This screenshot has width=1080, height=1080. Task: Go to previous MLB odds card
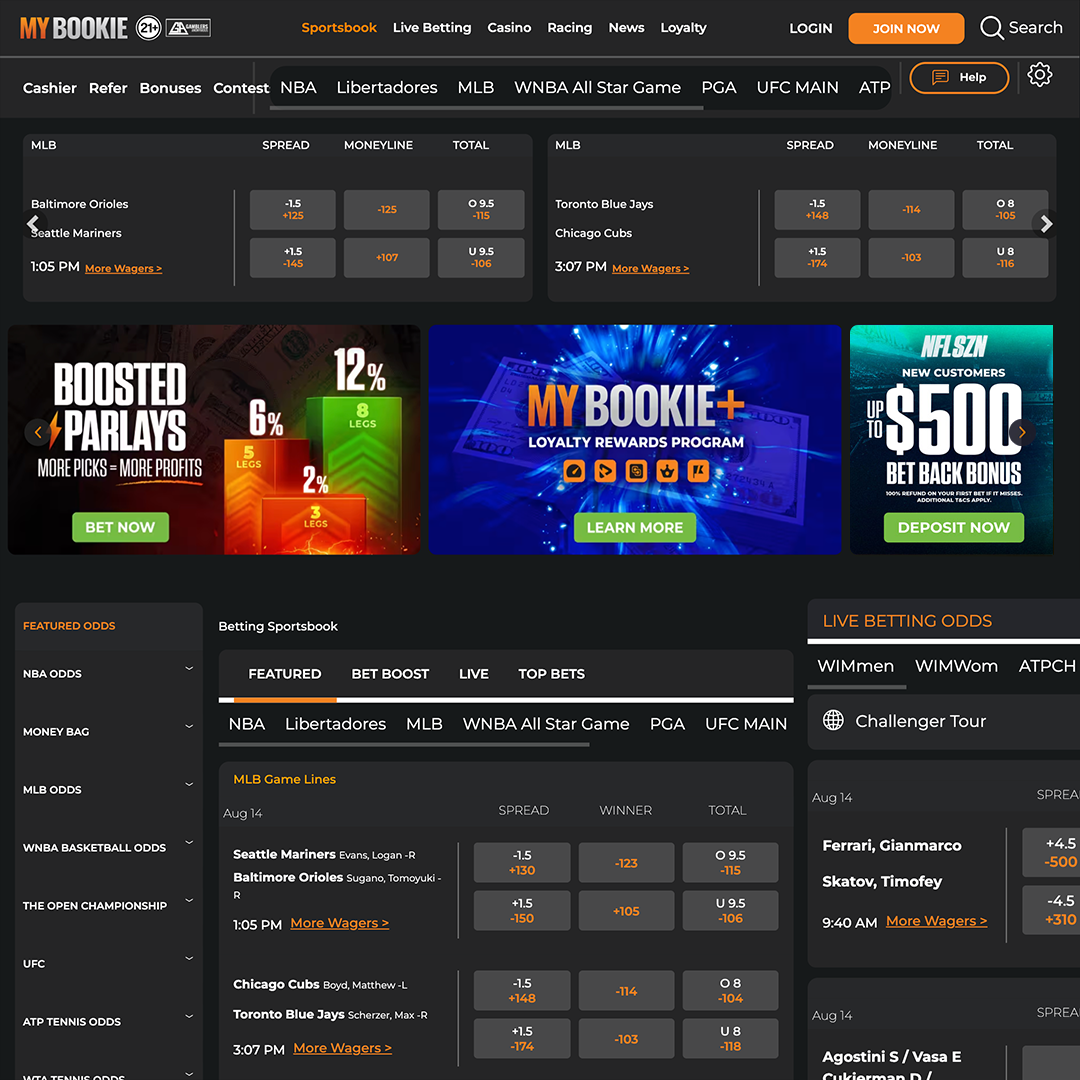click(x=32, y=224)
